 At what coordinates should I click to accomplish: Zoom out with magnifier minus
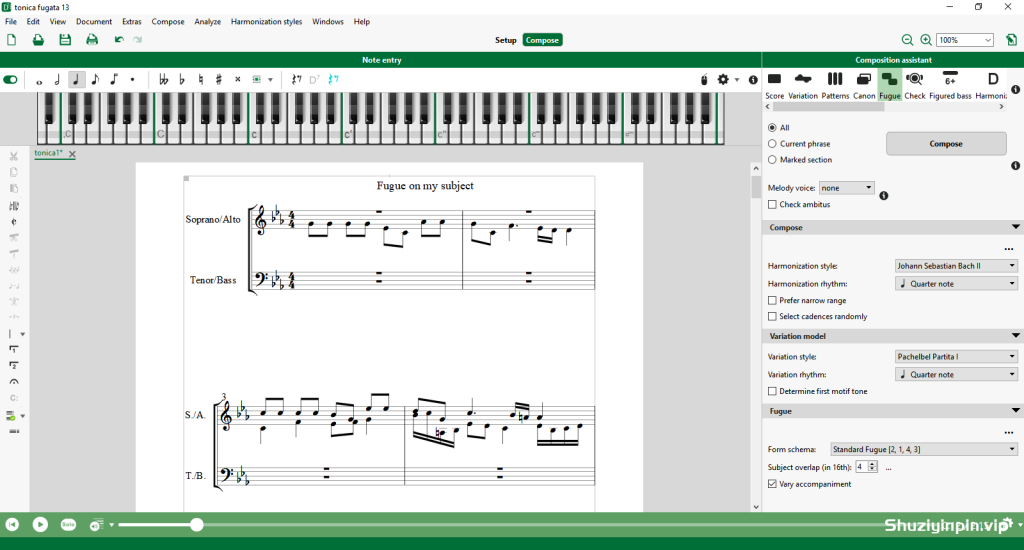coord(907,40)
